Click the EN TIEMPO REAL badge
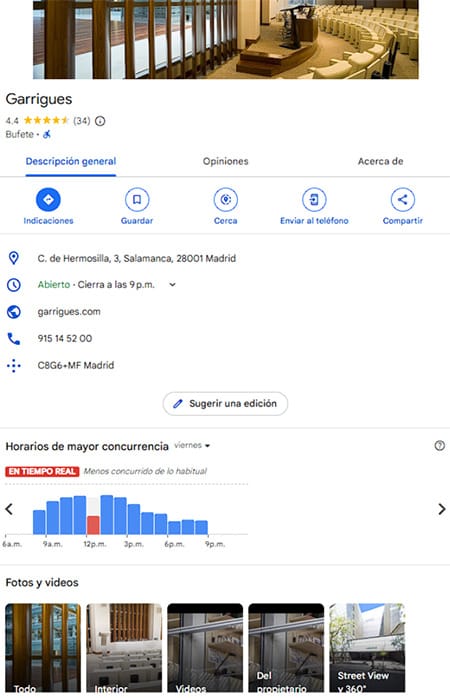 (x=42, y=471)
